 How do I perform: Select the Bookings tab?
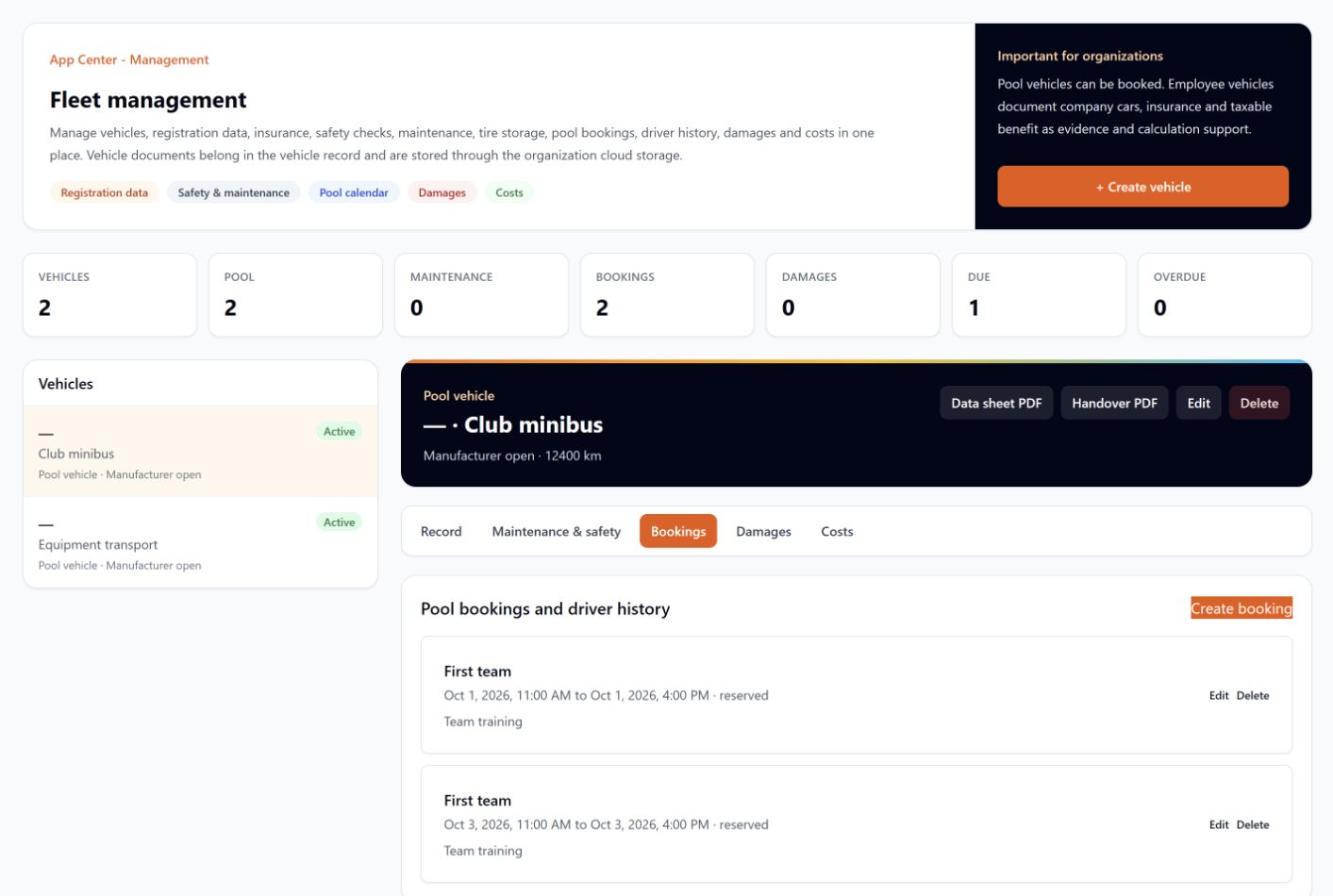click(678, 531)
